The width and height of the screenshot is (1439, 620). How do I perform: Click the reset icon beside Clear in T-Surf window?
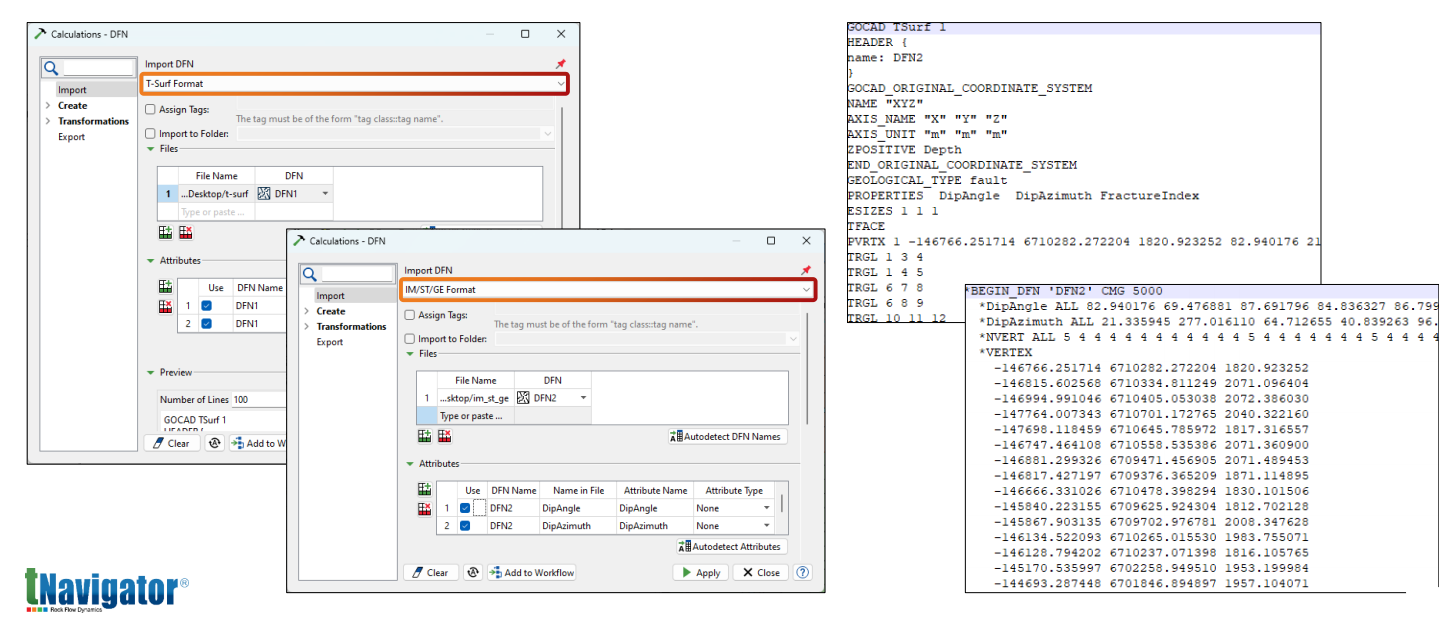click(x=214, y=443)
